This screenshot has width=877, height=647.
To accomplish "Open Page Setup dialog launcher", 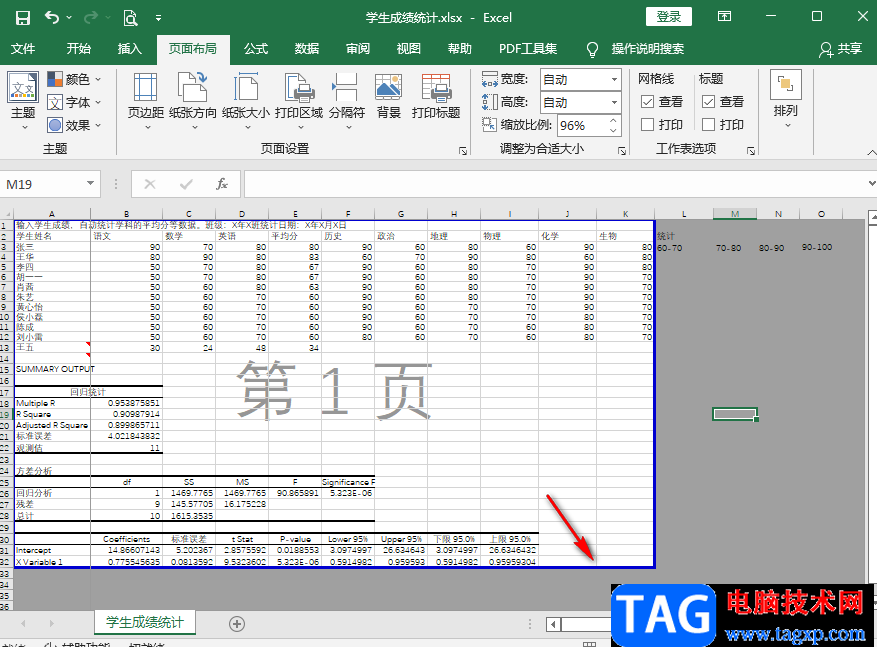I will point(463,150).
